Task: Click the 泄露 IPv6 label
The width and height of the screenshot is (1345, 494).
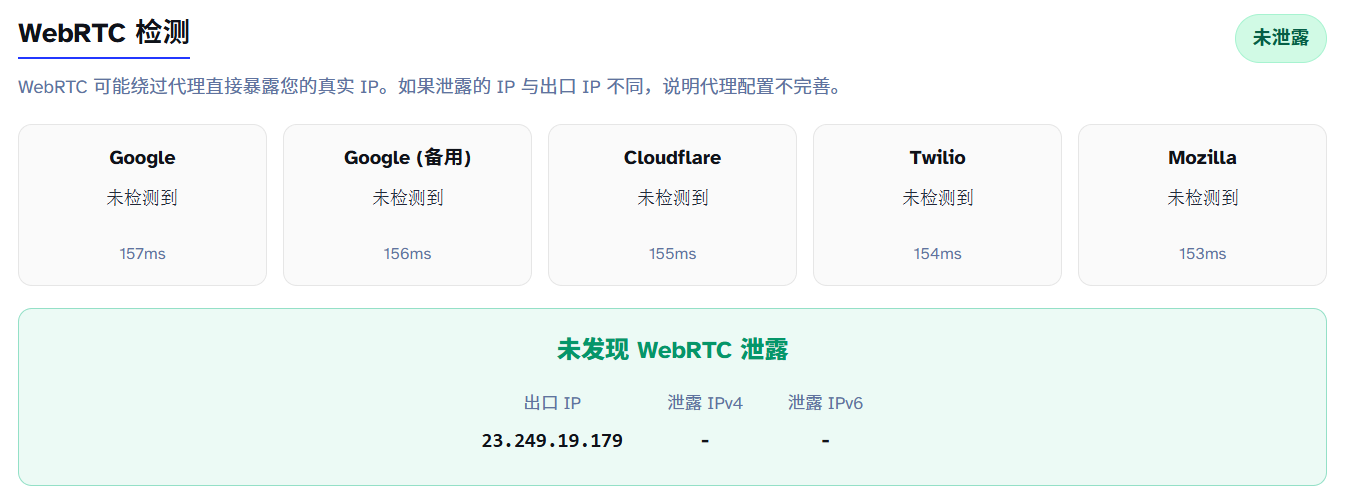Action: [825, 403]
